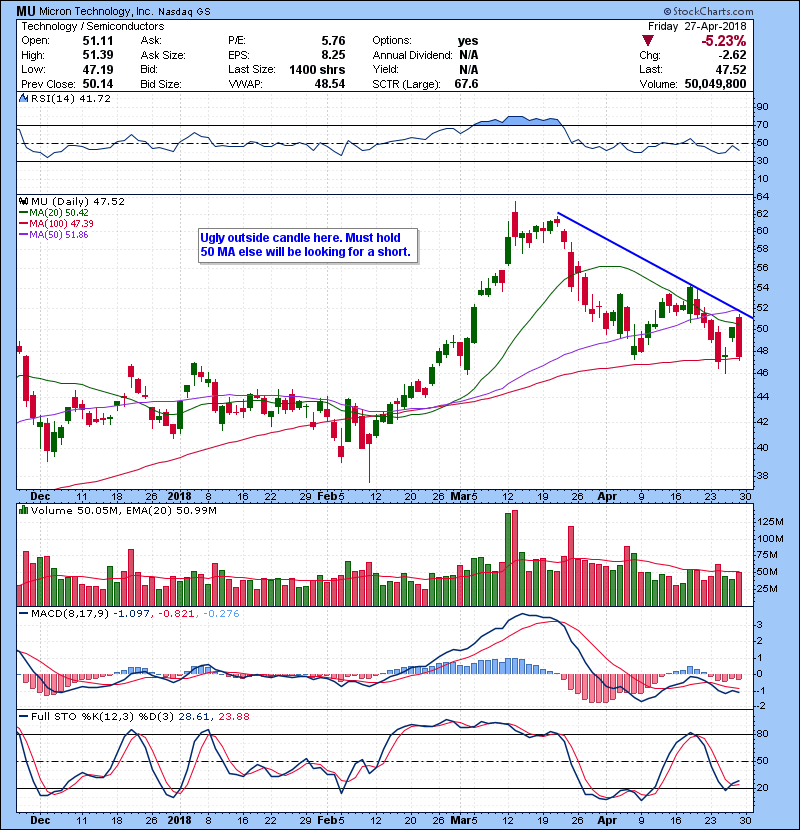
Task: Click the Last Size 1400 shrs value
Action: 317,69
